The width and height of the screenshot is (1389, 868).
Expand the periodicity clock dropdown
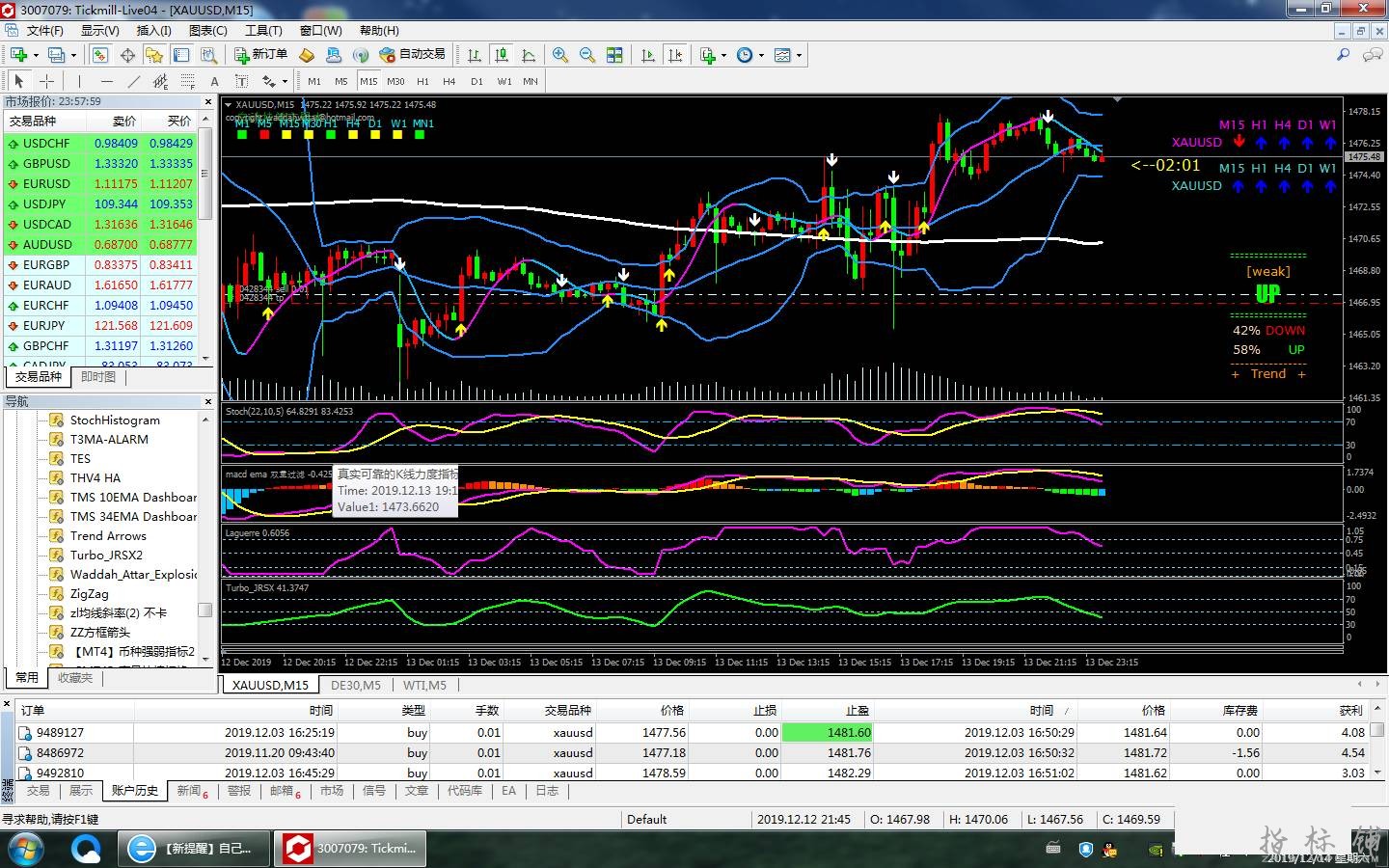(761, 55)
